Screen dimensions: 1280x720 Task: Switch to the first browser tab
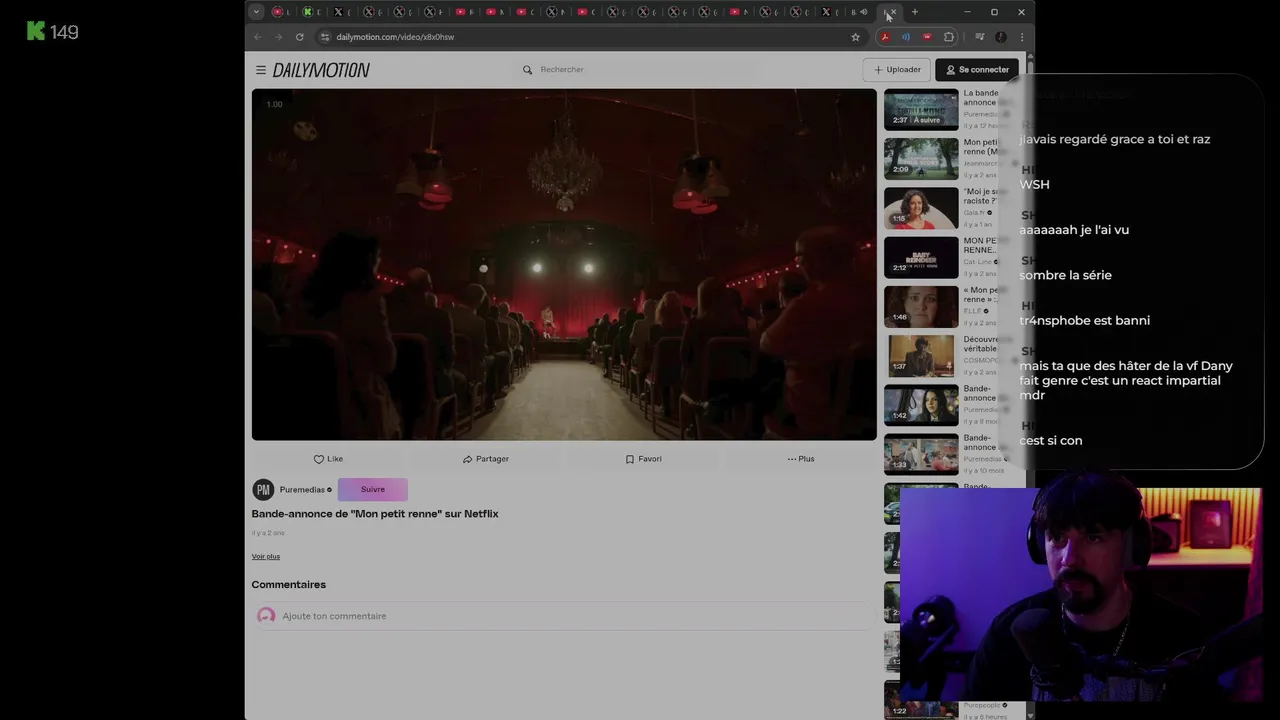(x=281, y=12)
